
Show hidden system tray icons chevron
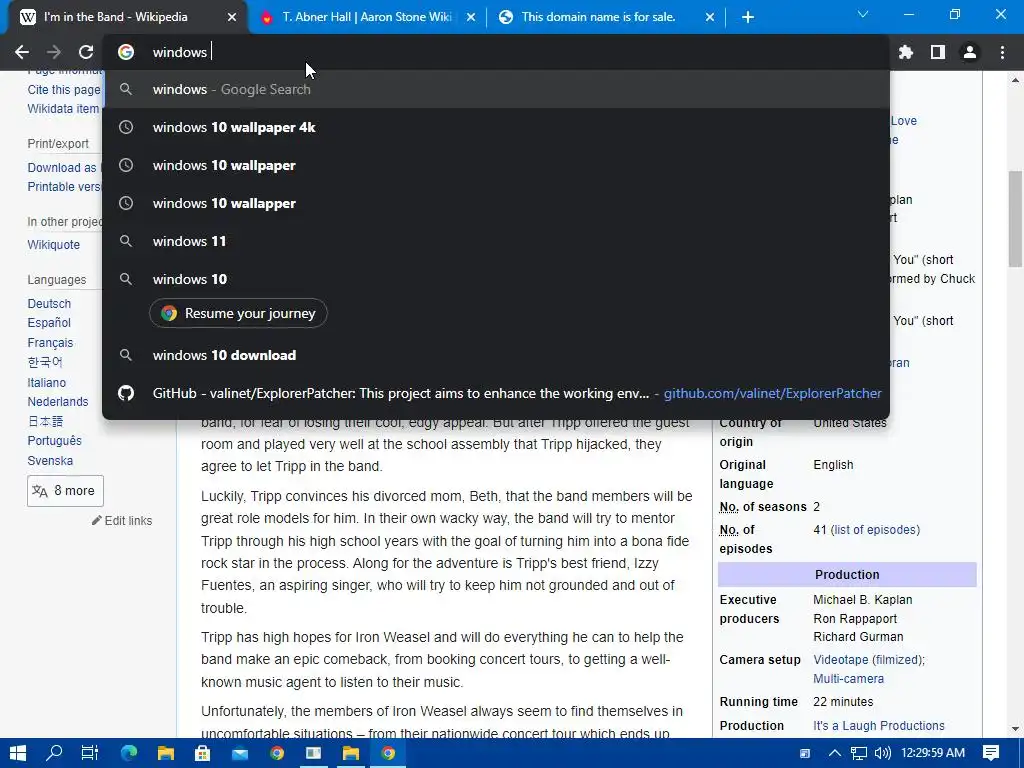click(x=835, y=753)
